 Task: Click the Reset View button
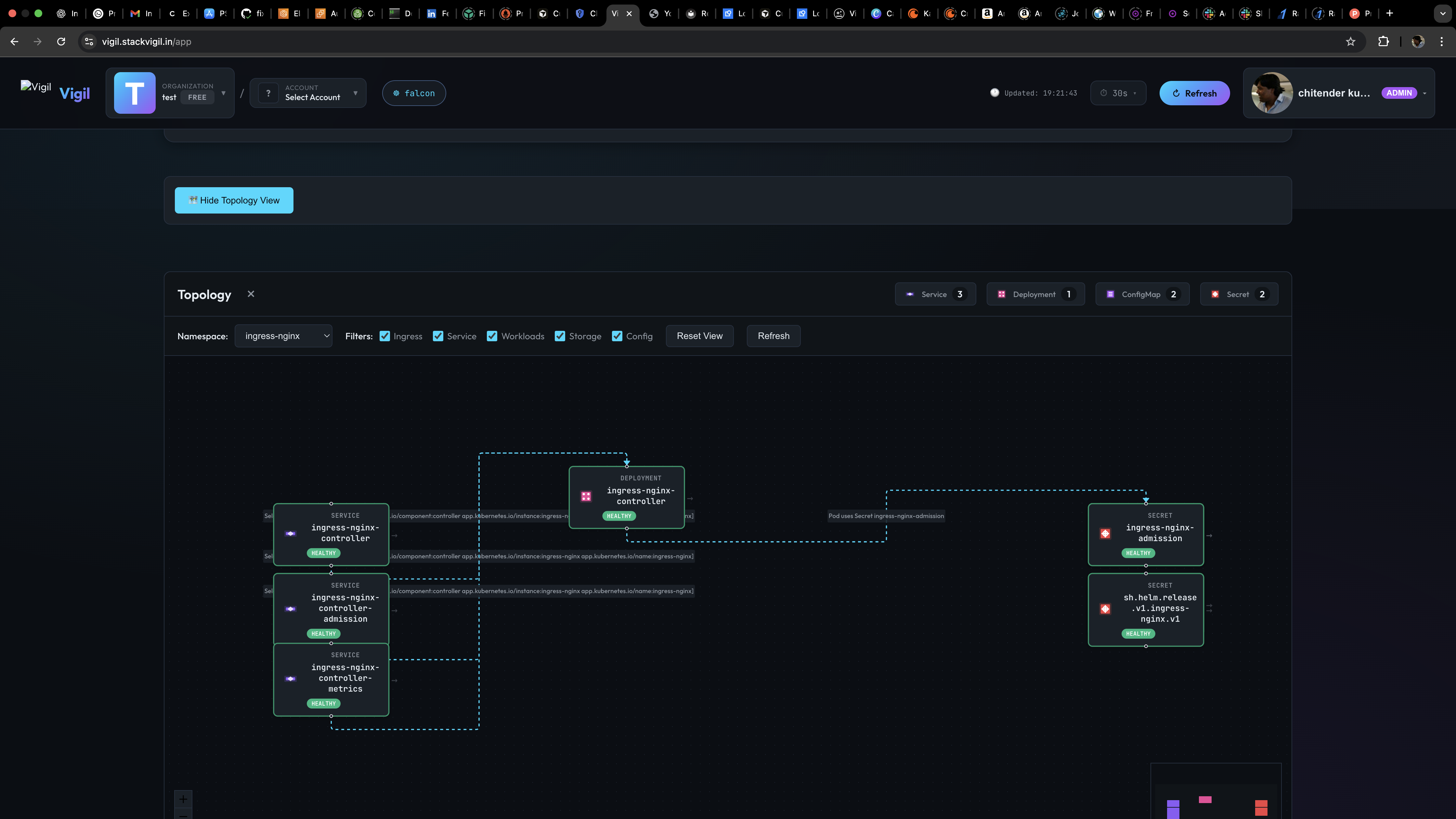point(699,336)
